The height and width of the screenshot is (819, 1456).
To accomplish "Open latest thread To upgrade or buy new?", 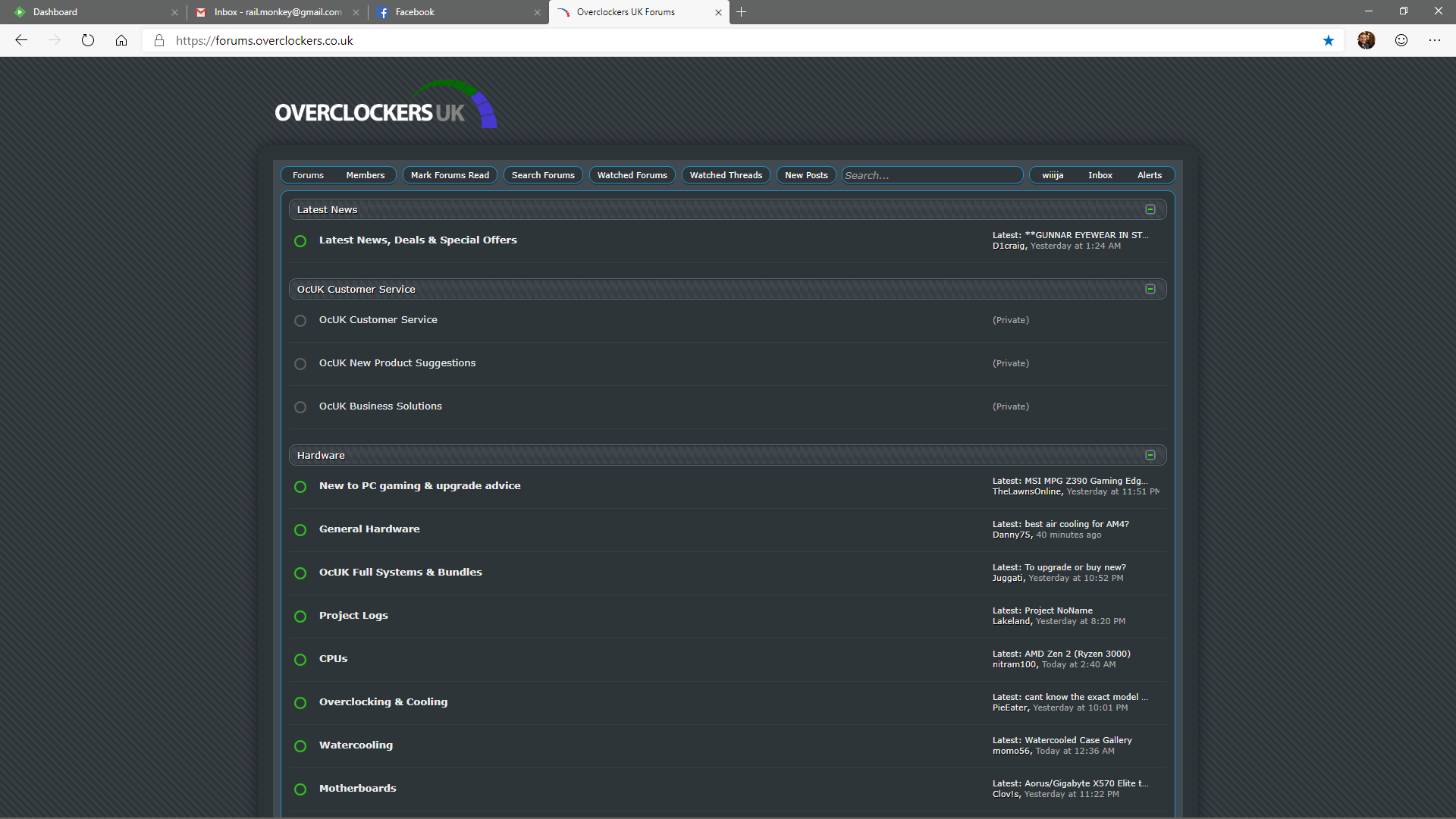I will pos(1075,567).
